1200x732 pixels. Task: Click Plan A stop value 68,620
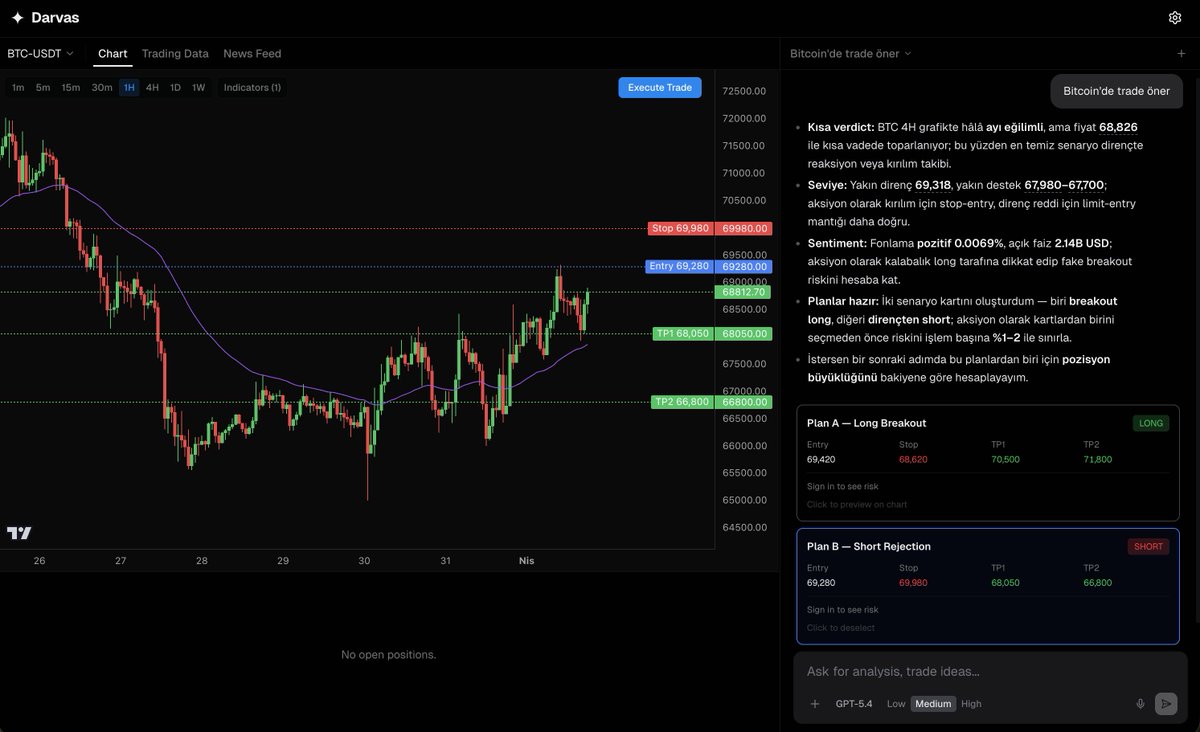point(913,460)
